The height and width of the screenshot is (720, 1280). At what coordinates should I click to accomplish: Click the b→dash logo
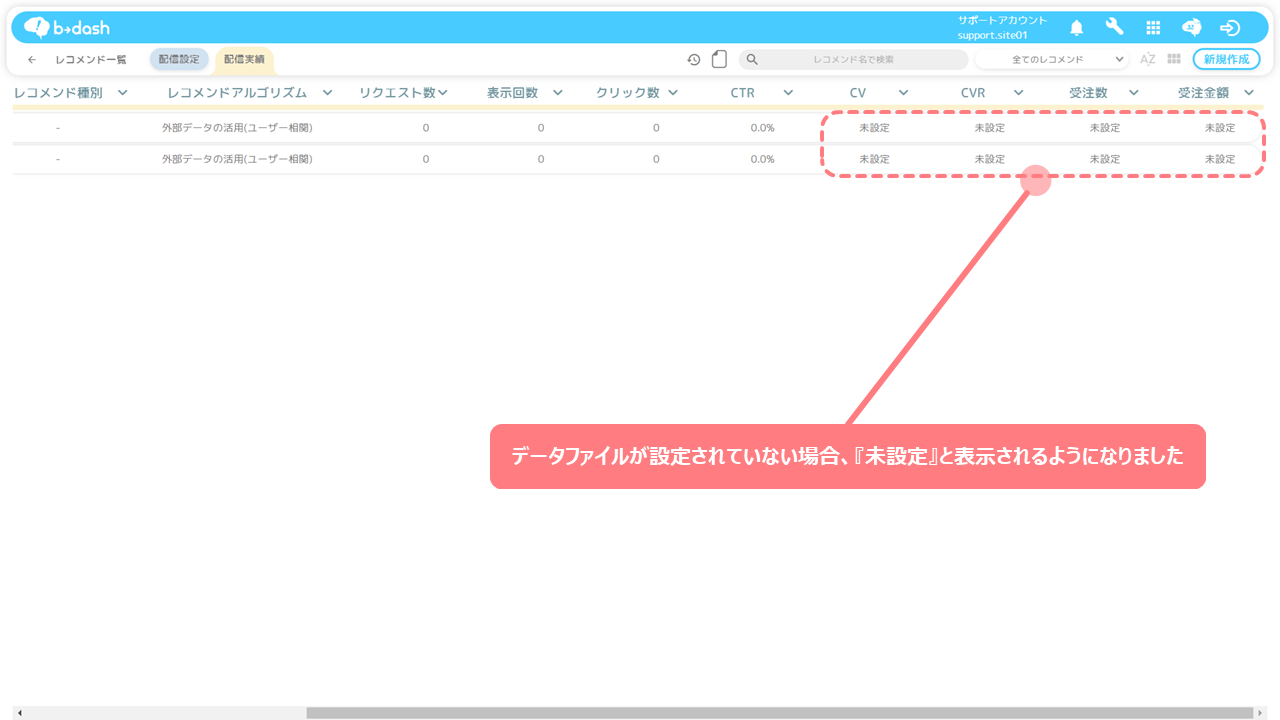[67, 27]
